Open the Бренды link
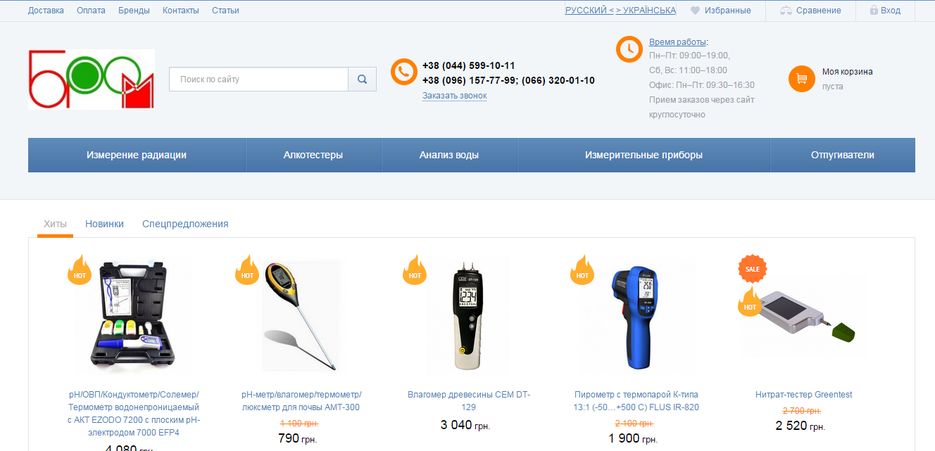 tap(134, 10)
